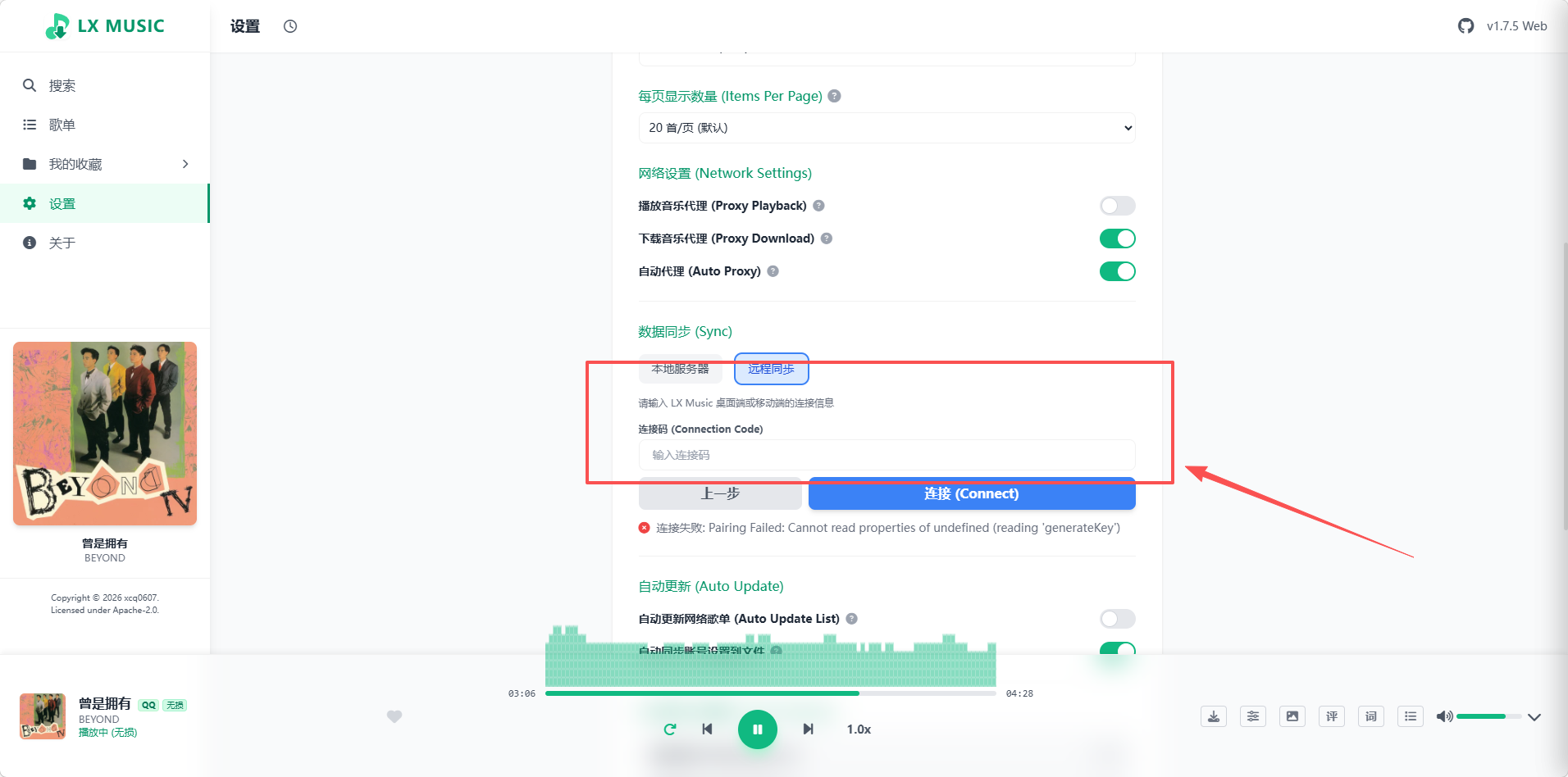The width and height of the screenshot is (1568, 777).
Task: Click the 关于 info icon in the sidebar
Action: tap(30, 243)
